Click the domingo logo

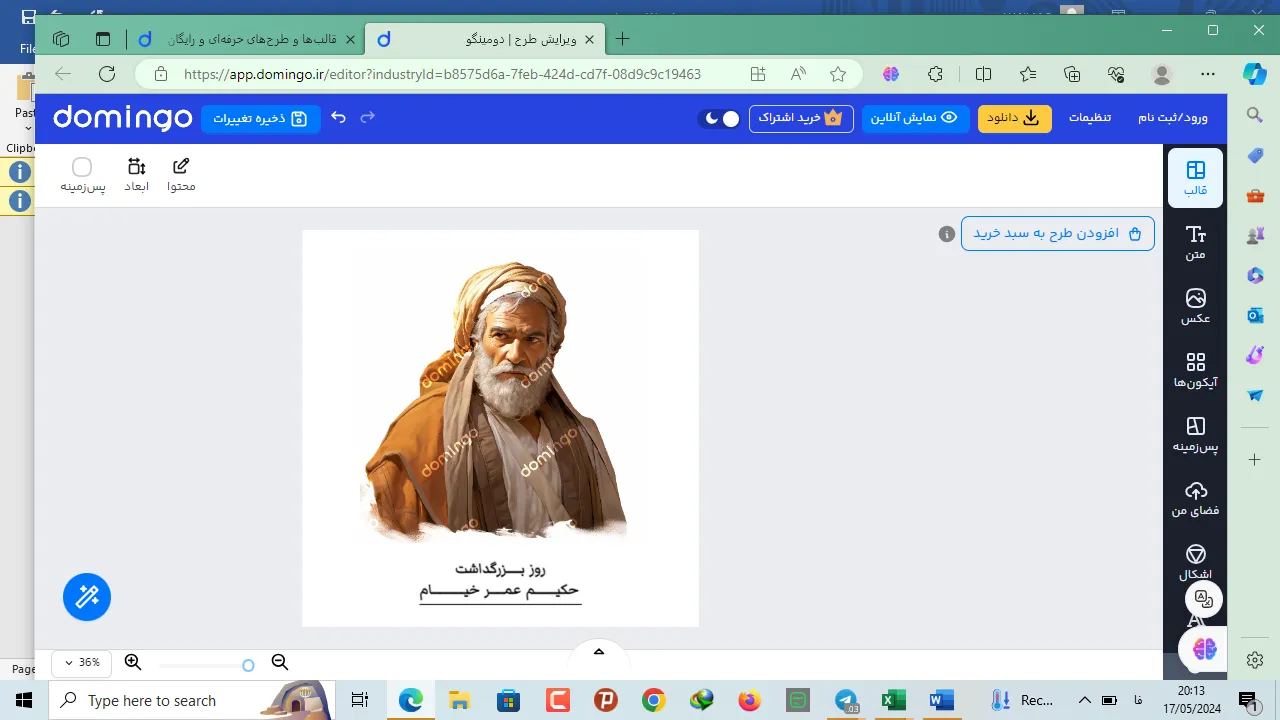tap(122, 118)
